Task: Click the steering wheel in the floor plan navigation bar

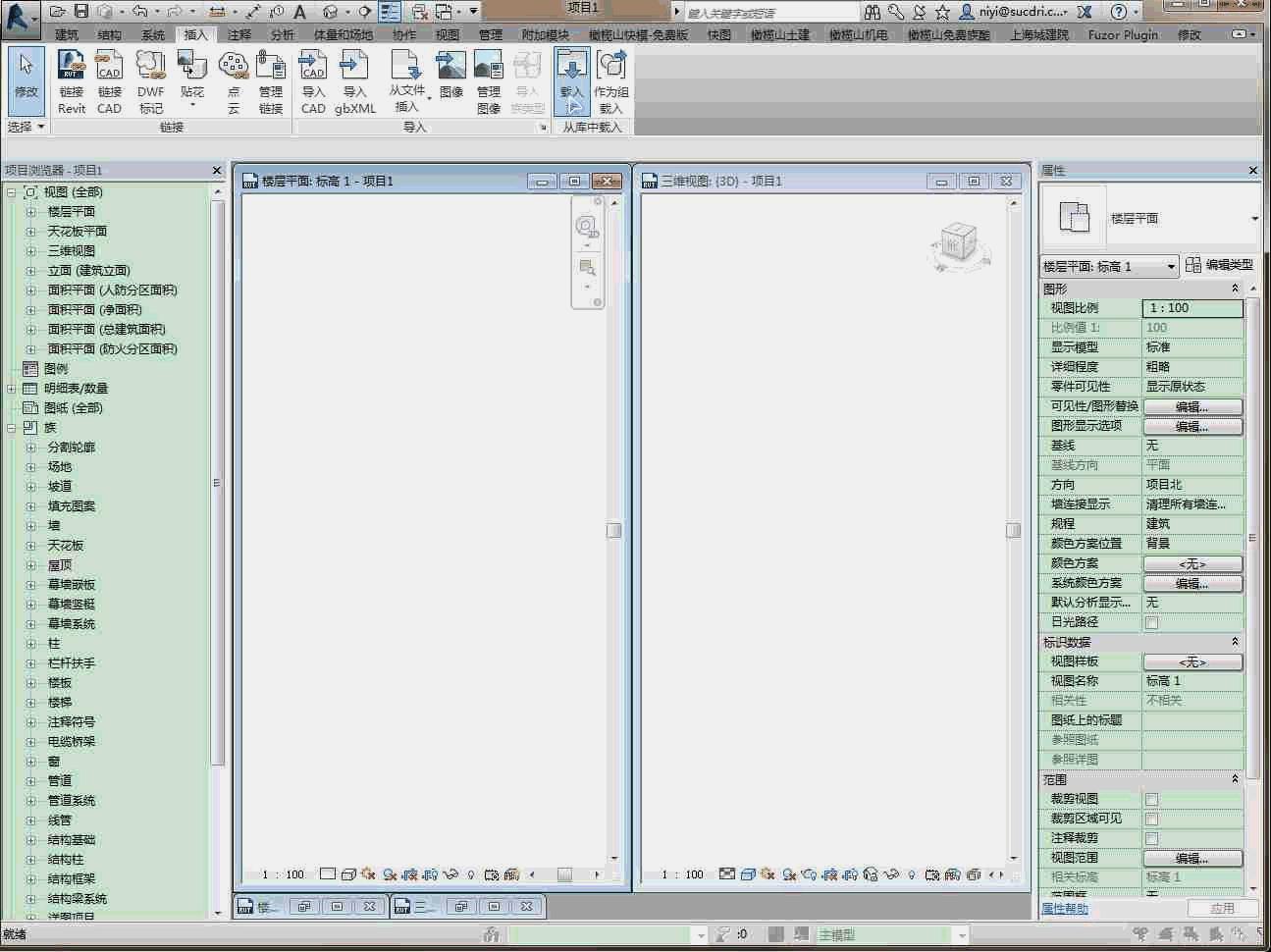Action: [x=587, y=228]
